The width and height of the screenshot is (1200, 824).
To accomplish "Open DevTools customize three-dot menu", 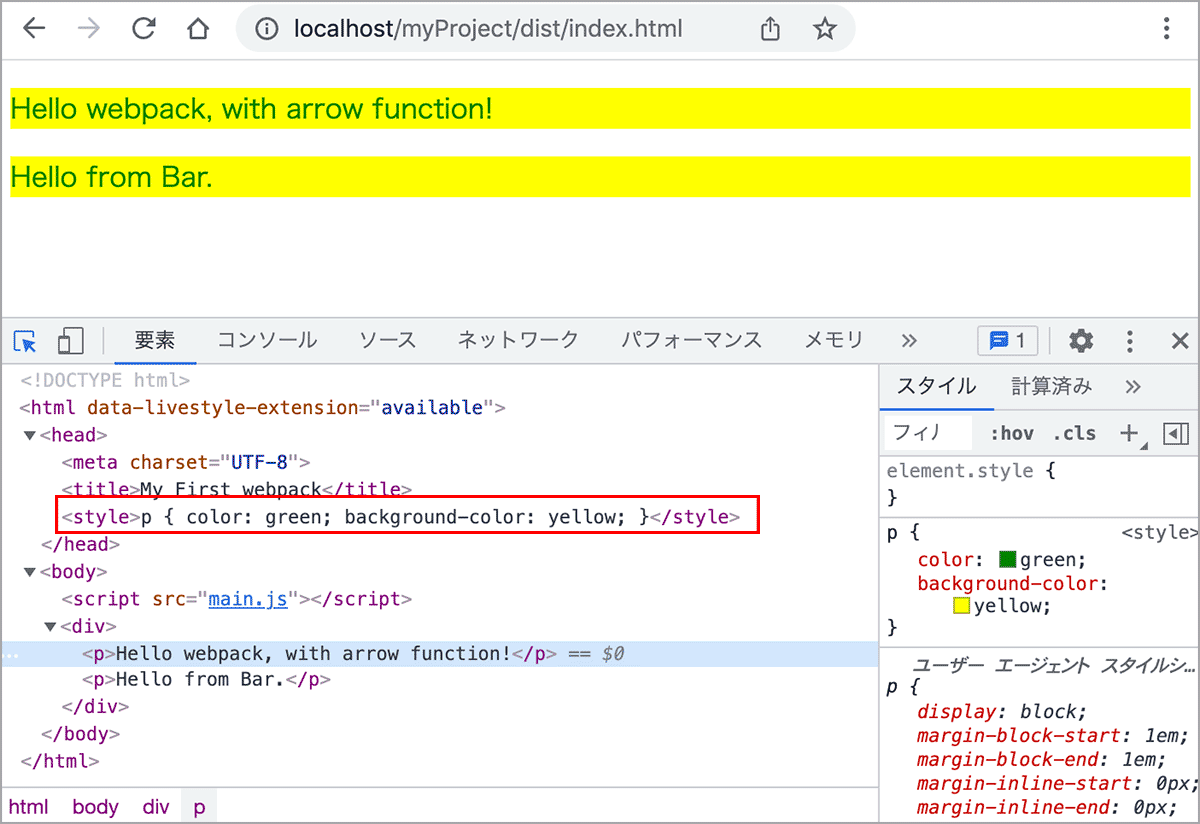I will 1130,341.
